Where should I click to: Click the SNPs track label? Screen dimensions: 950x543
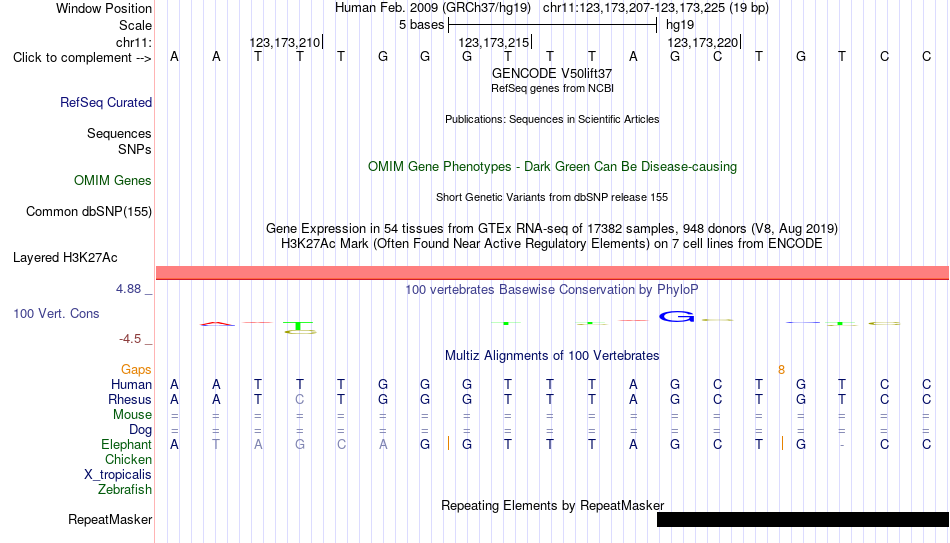135,149
